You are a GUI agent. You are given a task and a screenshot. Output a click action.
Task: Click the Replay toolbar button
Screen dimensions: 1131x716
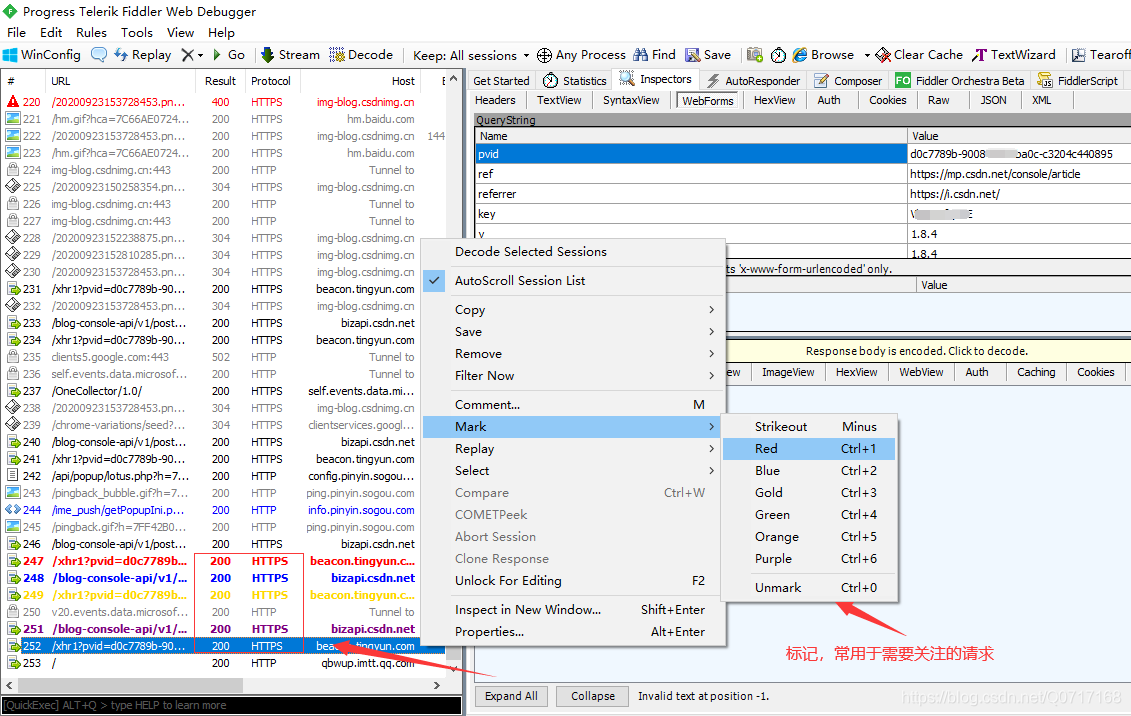143,55
